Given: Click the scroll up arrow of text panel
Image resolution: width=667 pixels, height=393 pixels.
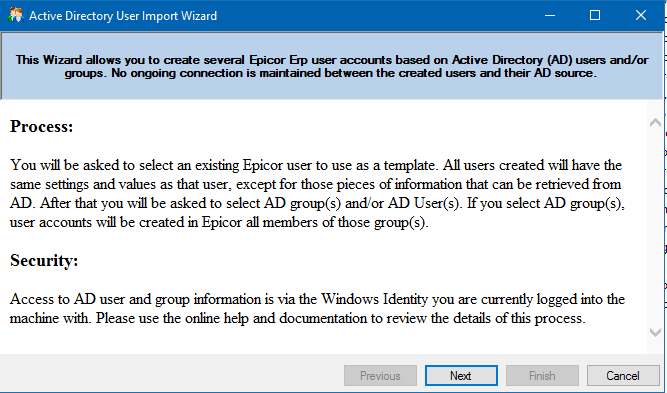Looking at the screenshot, I should pyautogui.click(x=655, y=123).
